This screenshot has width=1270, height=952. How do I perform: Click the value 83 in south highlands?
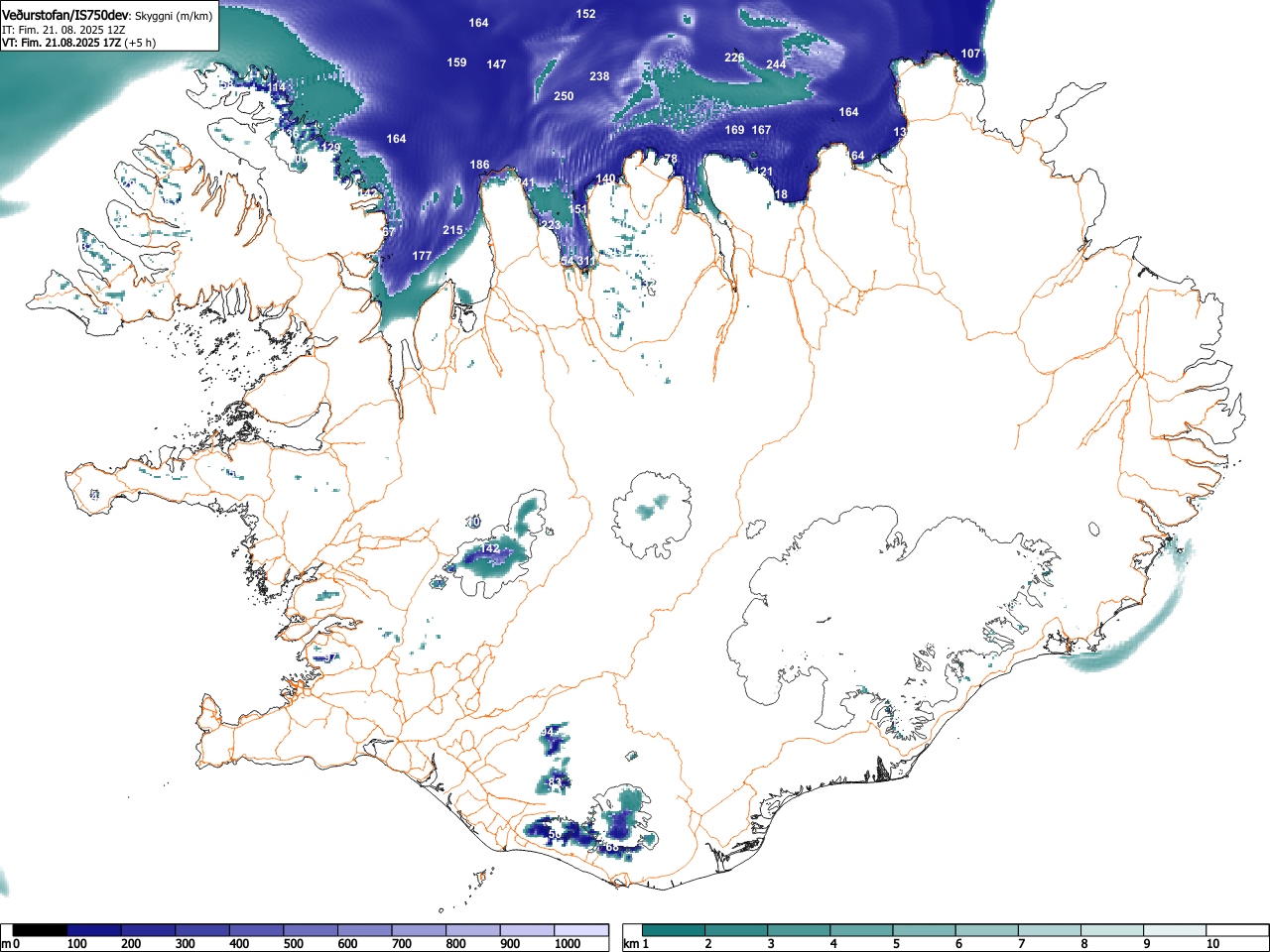555,782
